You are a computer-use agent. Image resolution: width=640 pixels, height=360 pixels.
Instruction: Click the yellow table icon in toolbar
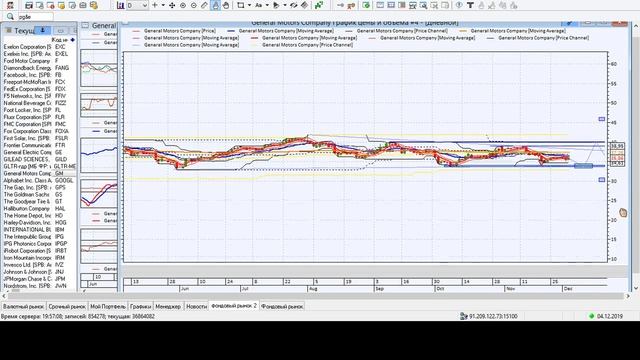pyautogui.click(x=61, y=5)
